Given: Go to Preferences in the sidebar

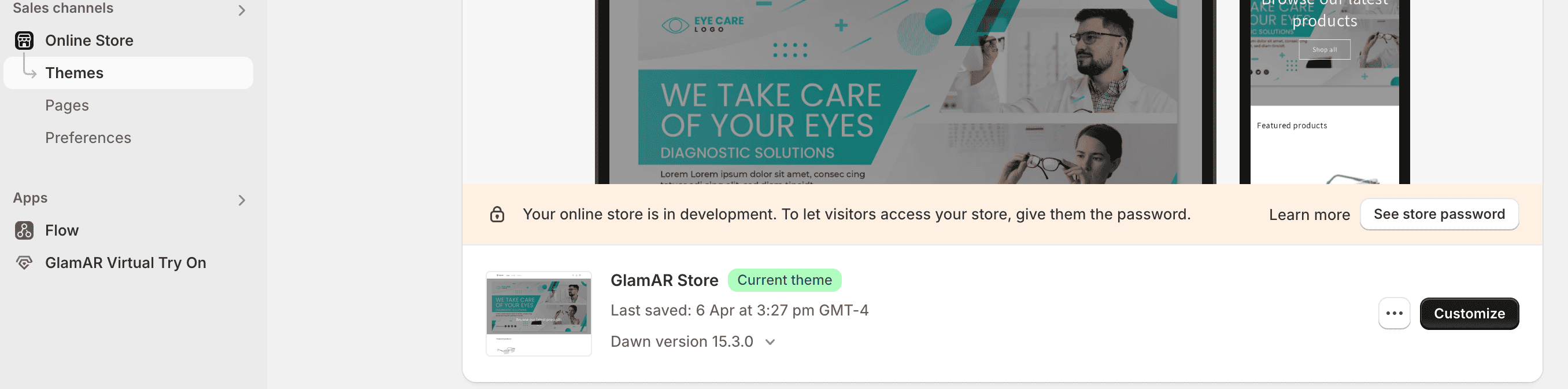Looking at the screenshot, I should (88, 138).
